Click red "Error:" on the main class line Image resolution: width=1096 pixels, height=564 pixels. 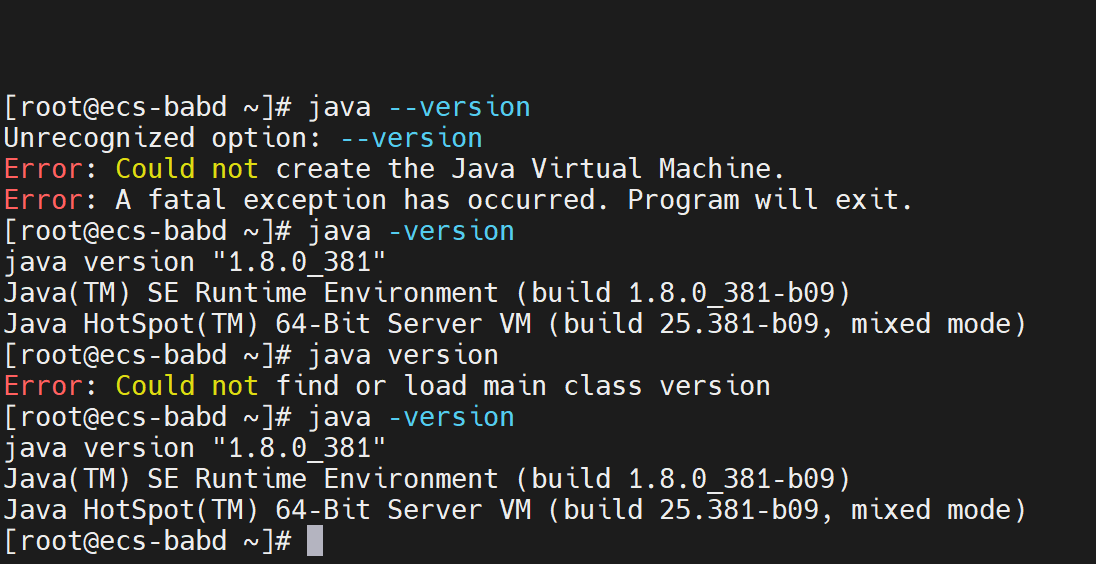pos(52,386)
